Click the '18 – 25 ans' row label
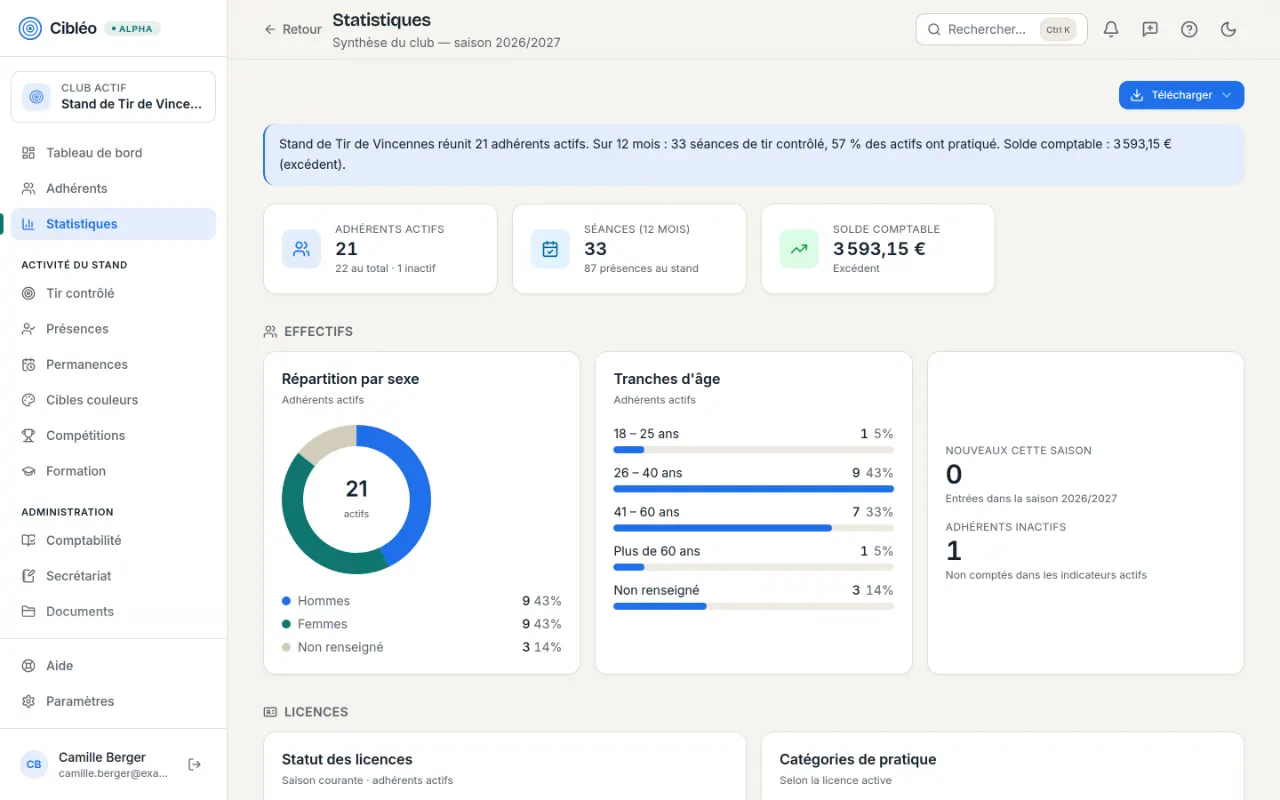Screen dimensions: 1280x800 (x=646, y=434)
